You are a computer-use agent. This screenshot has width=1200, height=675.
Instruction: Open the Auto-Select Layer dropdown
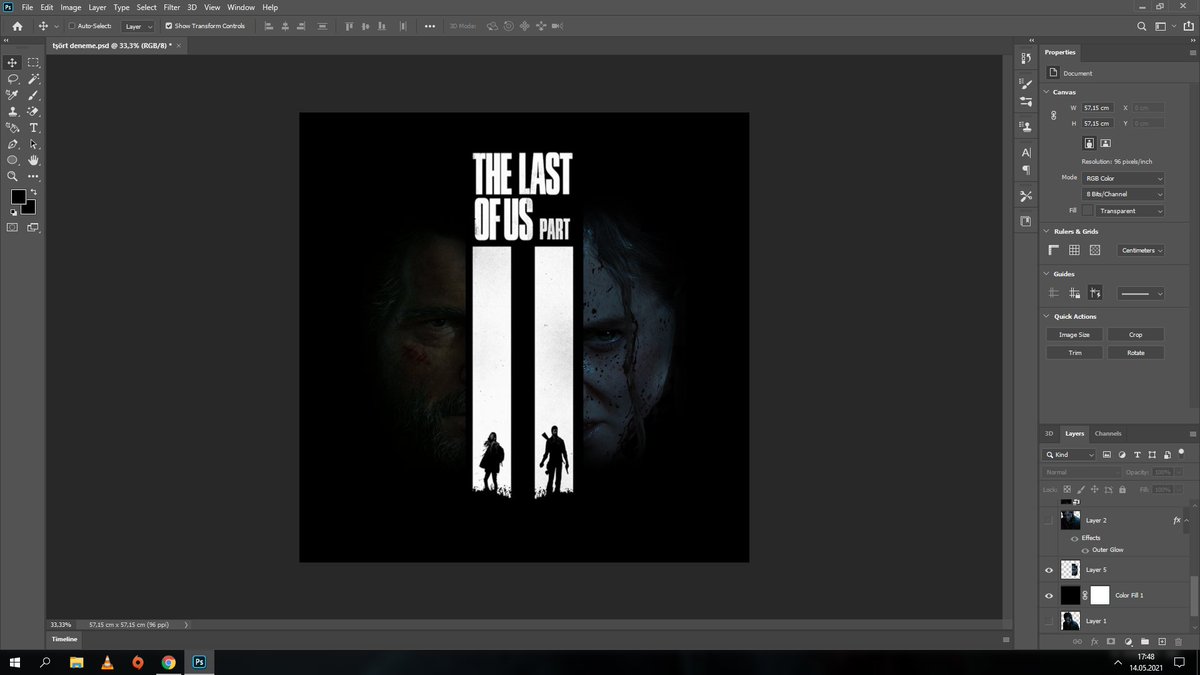tap(137, 26)
